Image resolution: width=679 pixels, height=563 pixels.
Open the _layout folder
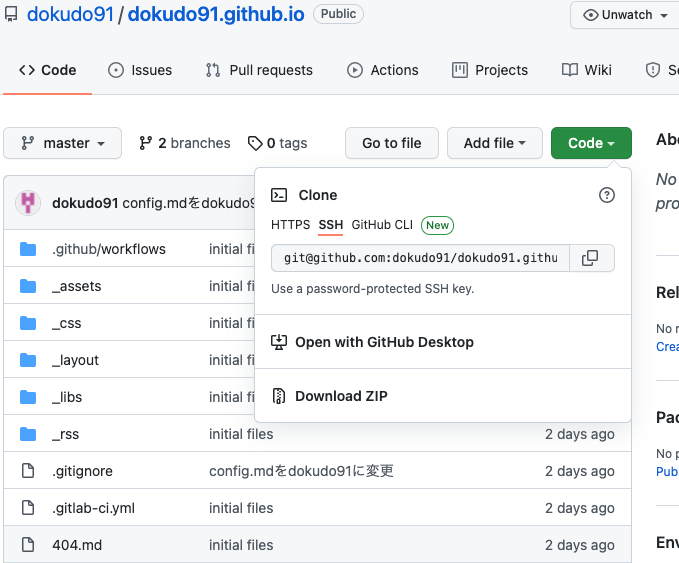[75, 360]
